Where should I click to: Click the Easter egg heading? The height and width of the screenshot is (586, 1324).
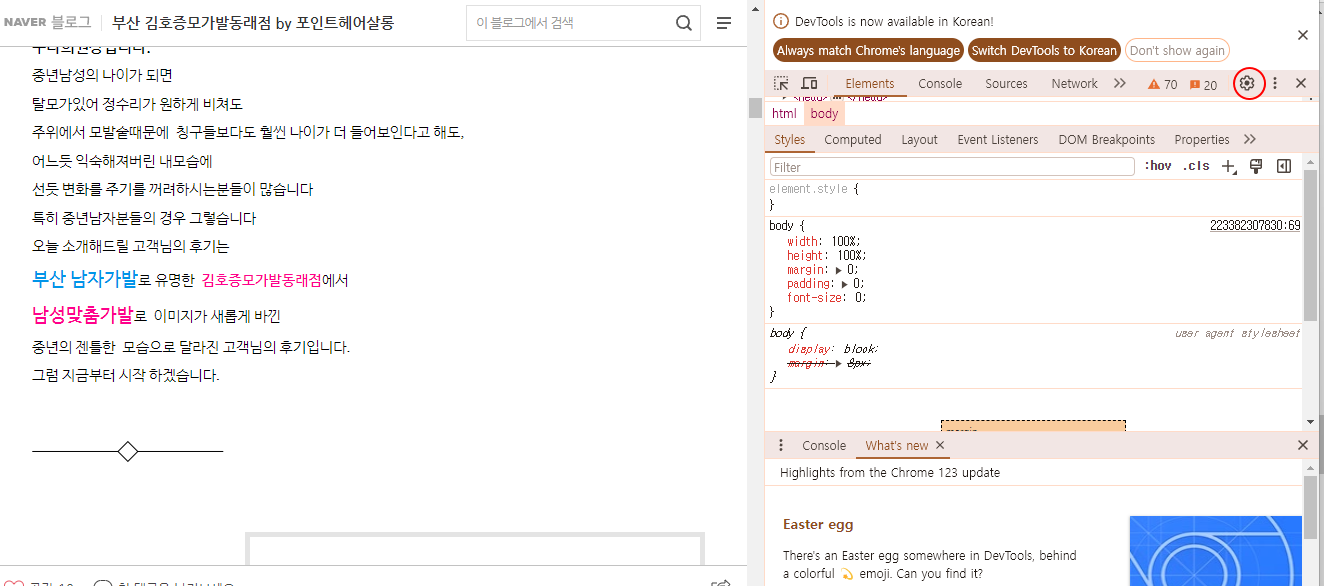(x=818, y=524)
